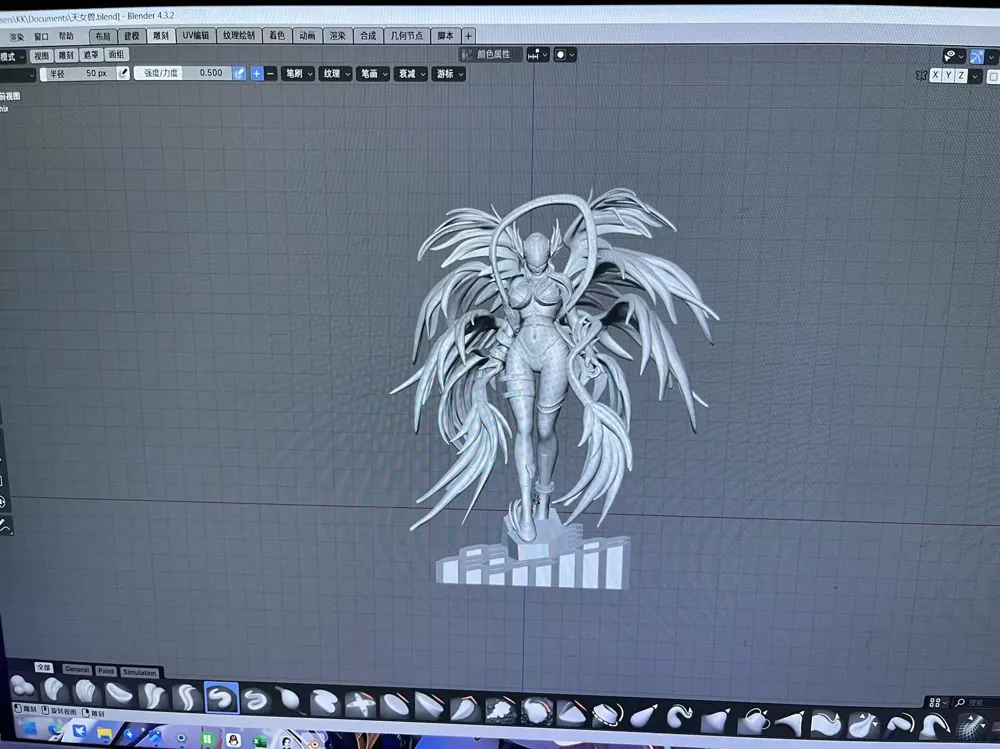Toggle the viewport gizmo display button

[978, 57]
